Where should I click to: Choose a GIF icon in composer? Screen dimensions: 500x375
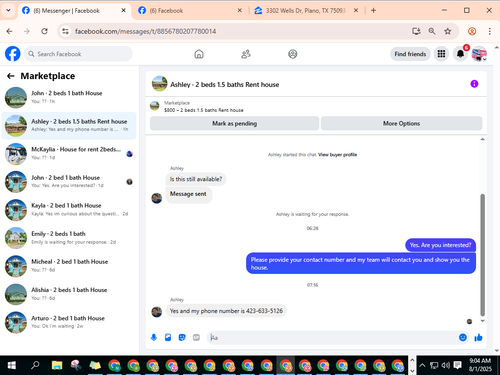pos(196,337)
